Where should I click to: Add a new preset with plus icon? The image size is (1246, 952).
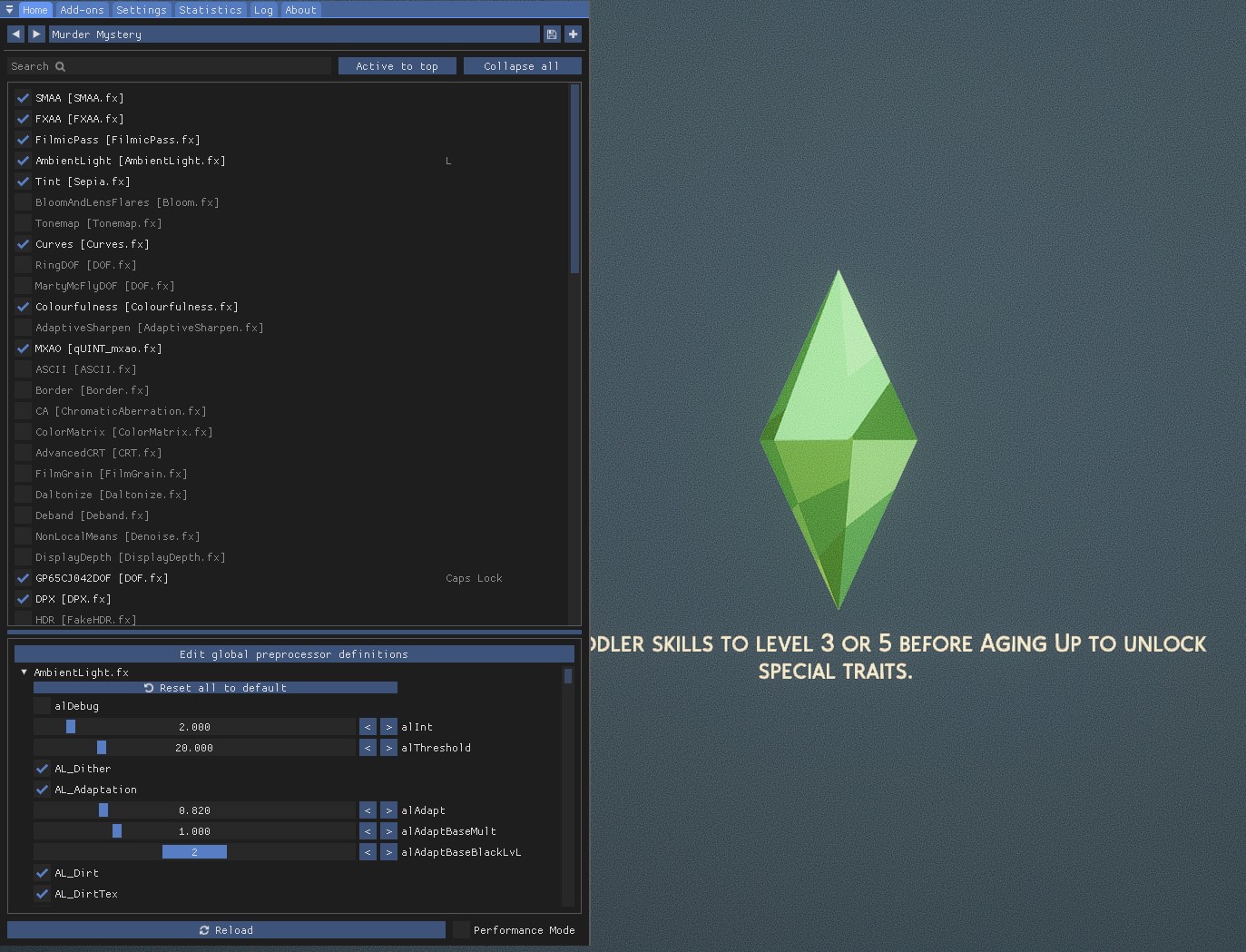(573, 34)
